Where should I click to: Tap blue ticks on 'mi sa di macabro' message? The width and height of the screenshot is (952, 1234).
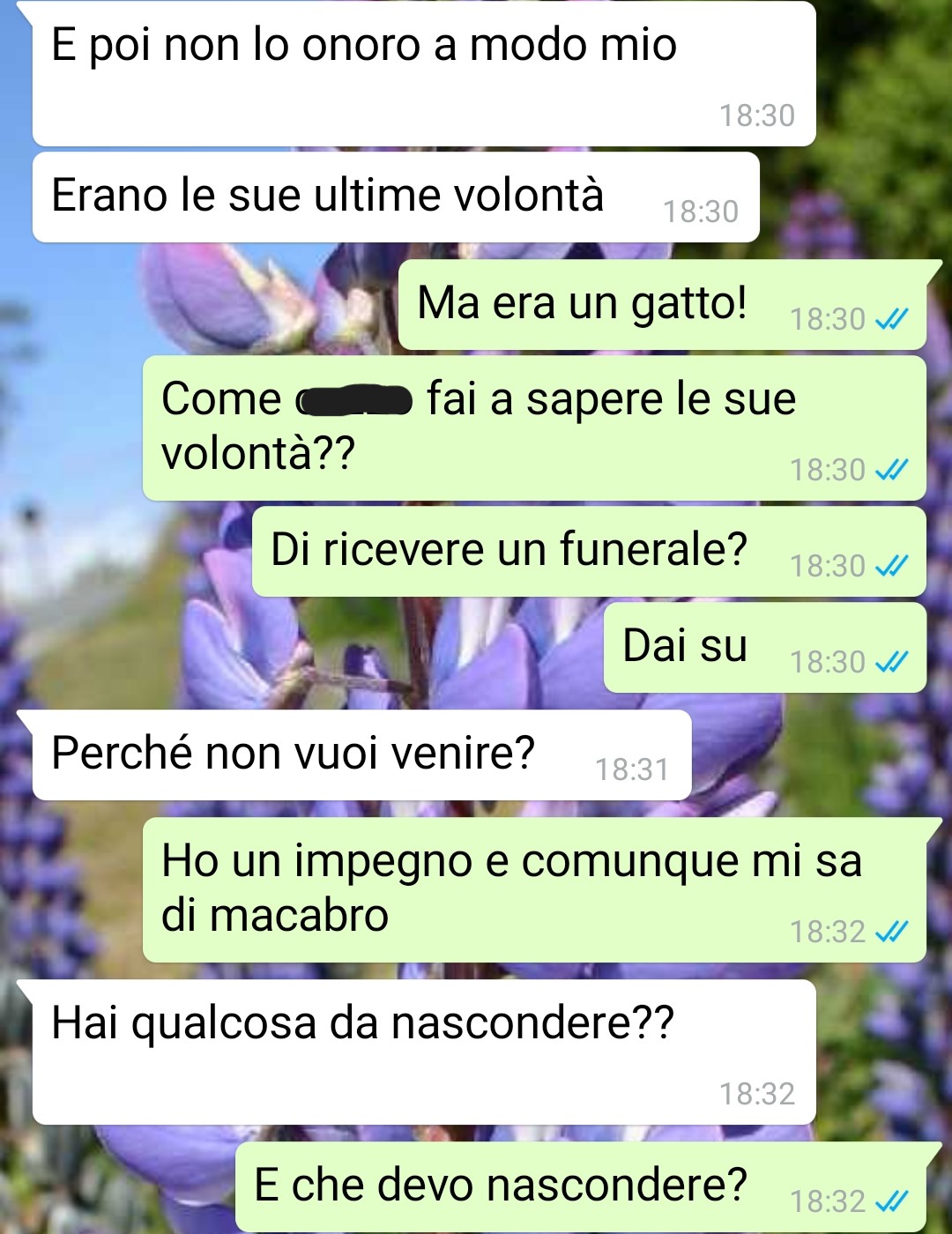[892, 932]
